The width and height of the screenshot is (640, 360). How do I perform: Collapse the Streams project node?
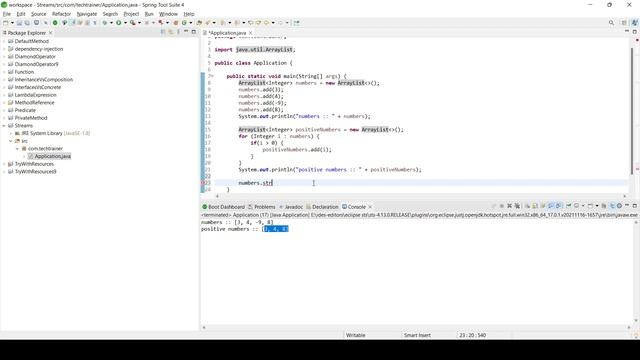[4, 126]
